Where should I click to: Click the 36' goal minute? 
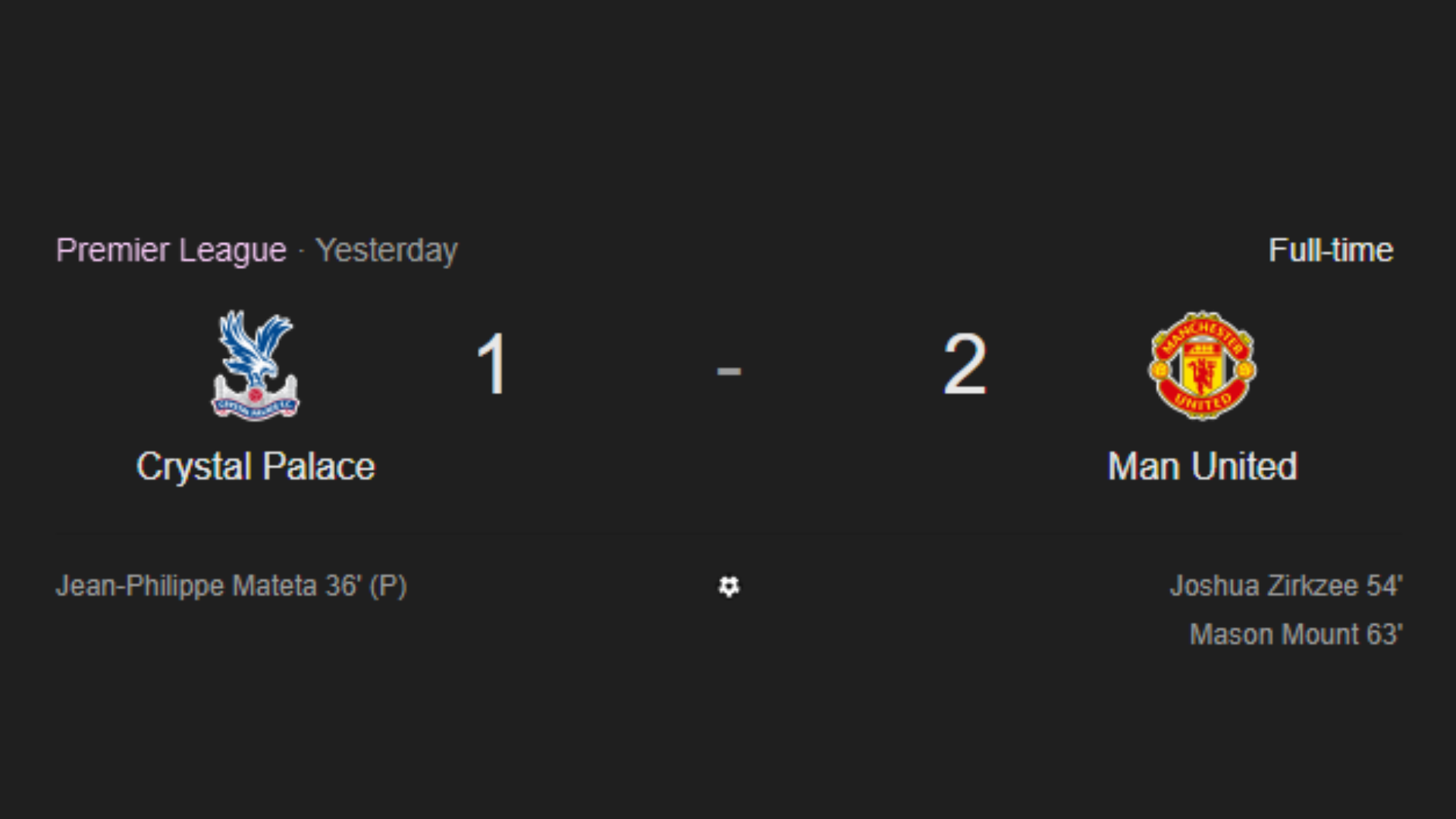pyautogui.click(x=344, y=586)
